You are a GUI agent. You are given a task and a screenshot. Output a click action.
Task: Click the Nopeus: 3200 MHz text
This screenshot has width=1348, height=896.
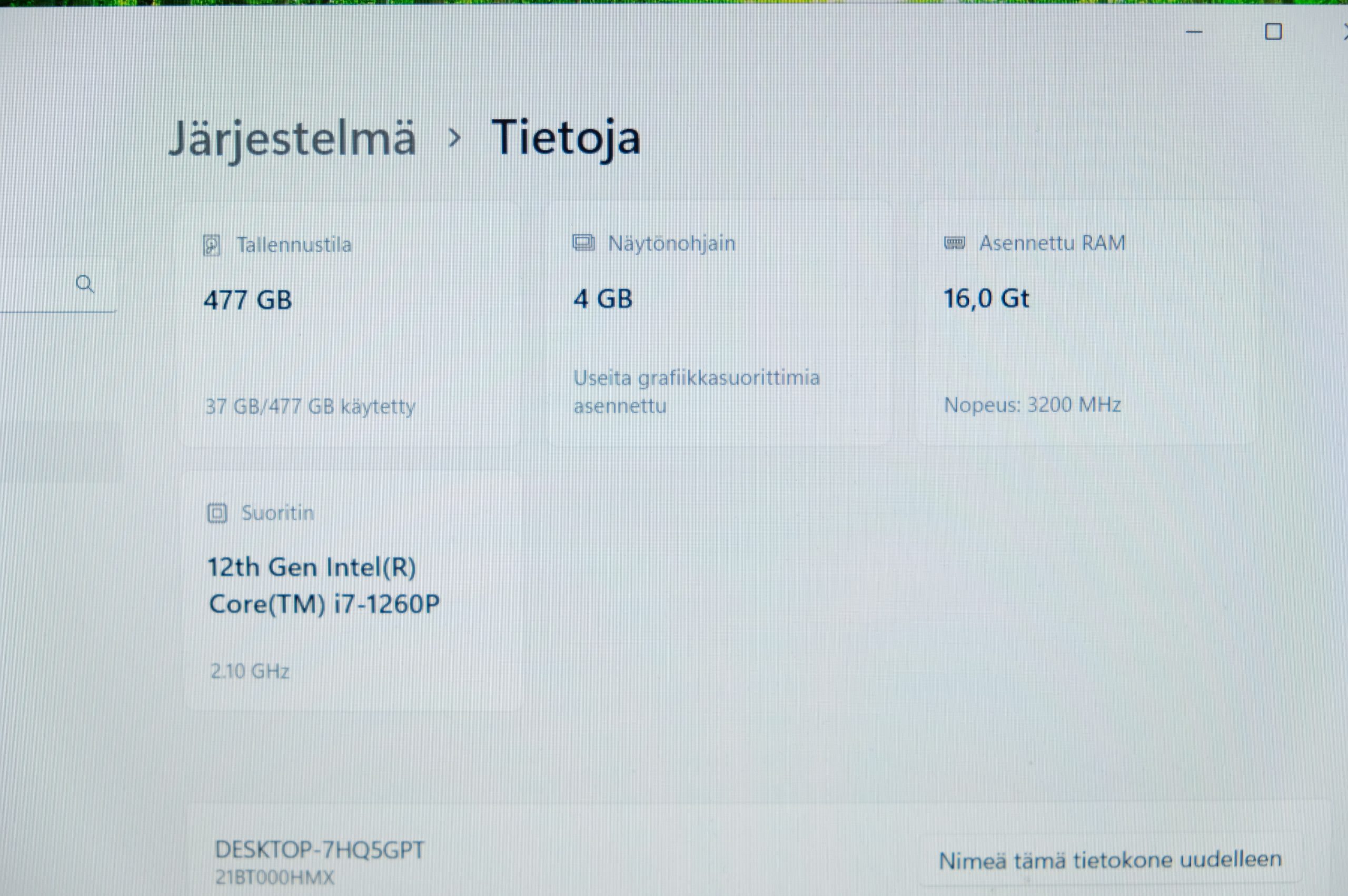[x=1032, y=405]
